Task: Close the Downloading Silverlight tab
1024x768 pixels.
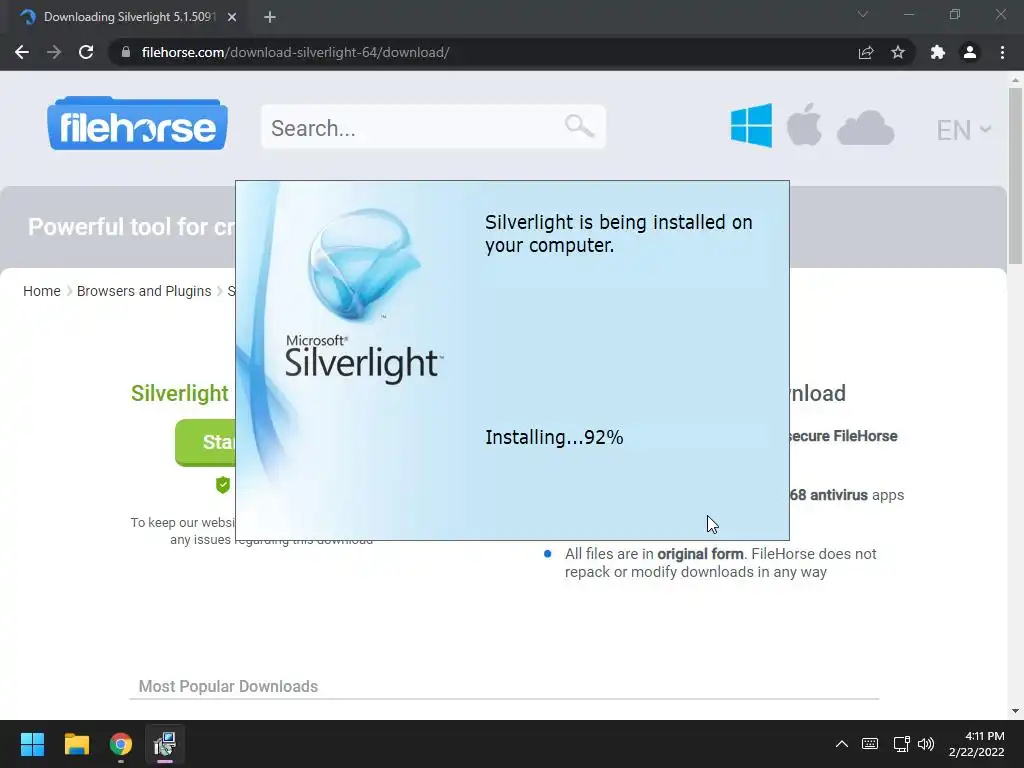Action: pyautogui.click(x=232, y=17)
